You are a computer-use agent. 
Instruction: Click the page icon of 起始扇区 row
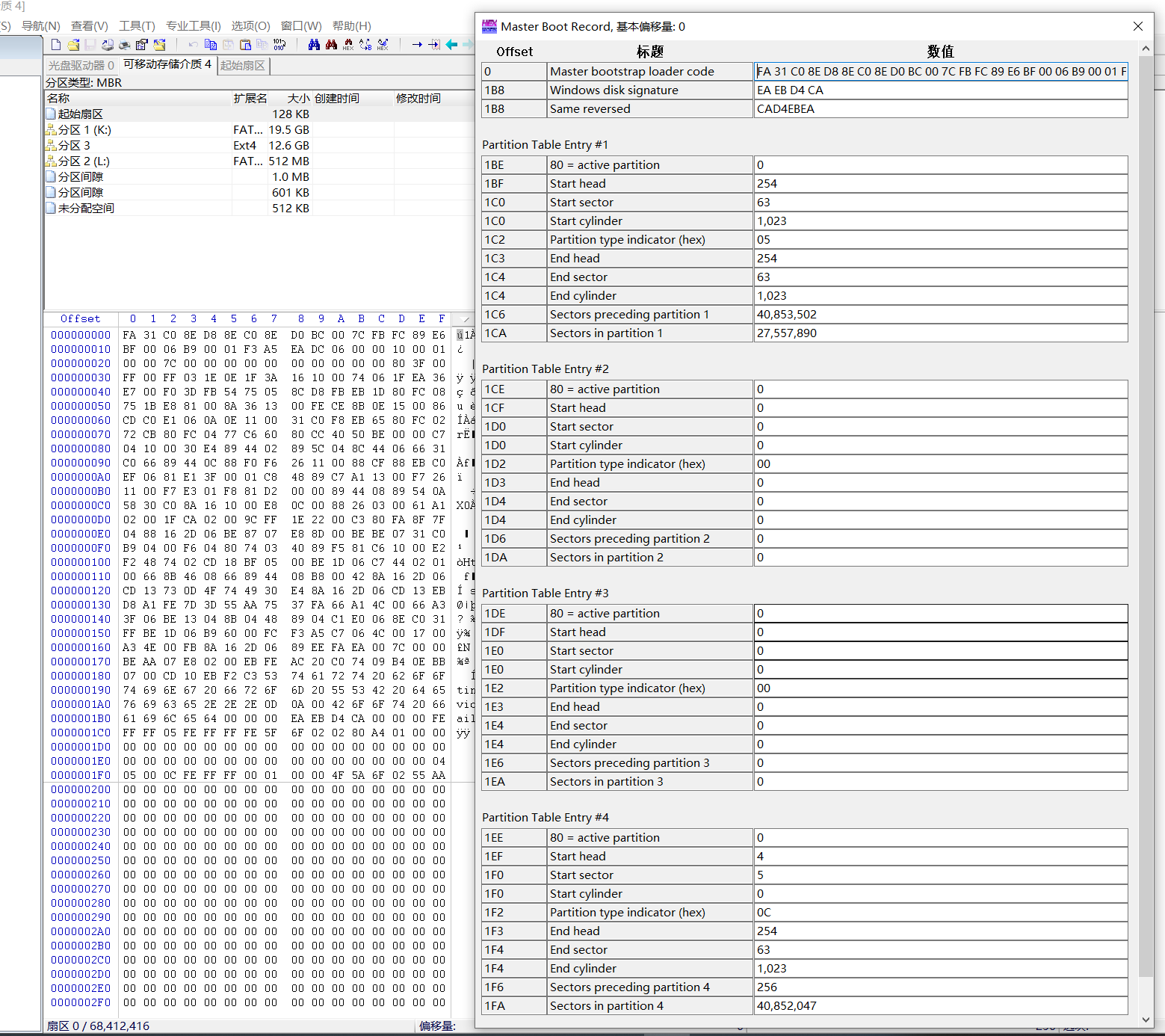coord(51,114)
